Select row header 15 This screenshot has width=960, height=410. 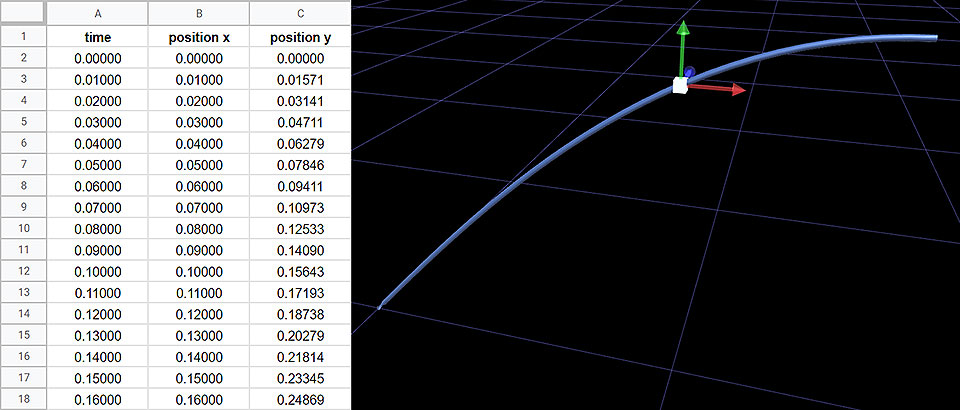23,335
